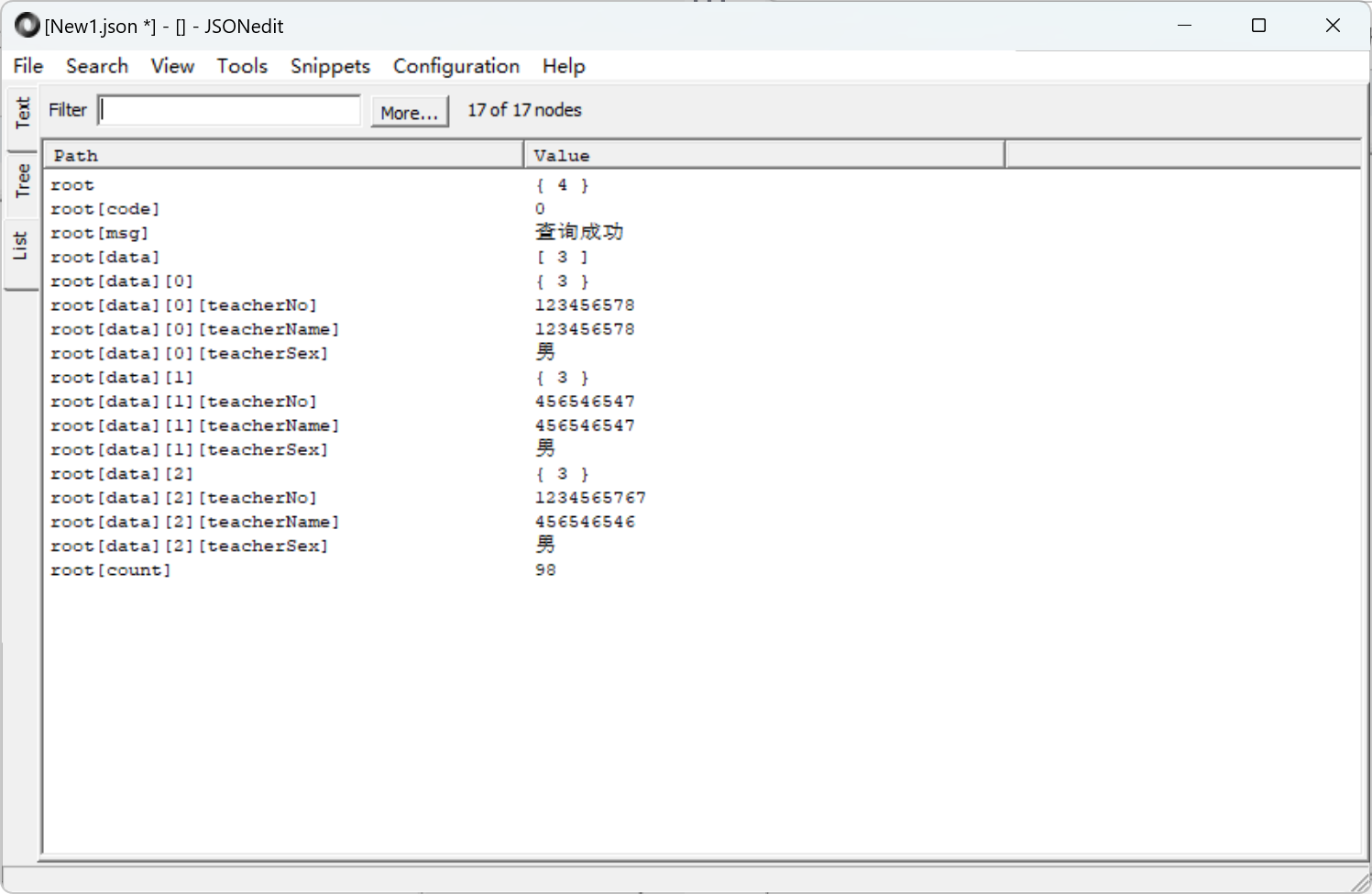Viewport: 1372px width, 894px height.
Task: Click the value 1234565767
Action: click(x=590, y=498)
